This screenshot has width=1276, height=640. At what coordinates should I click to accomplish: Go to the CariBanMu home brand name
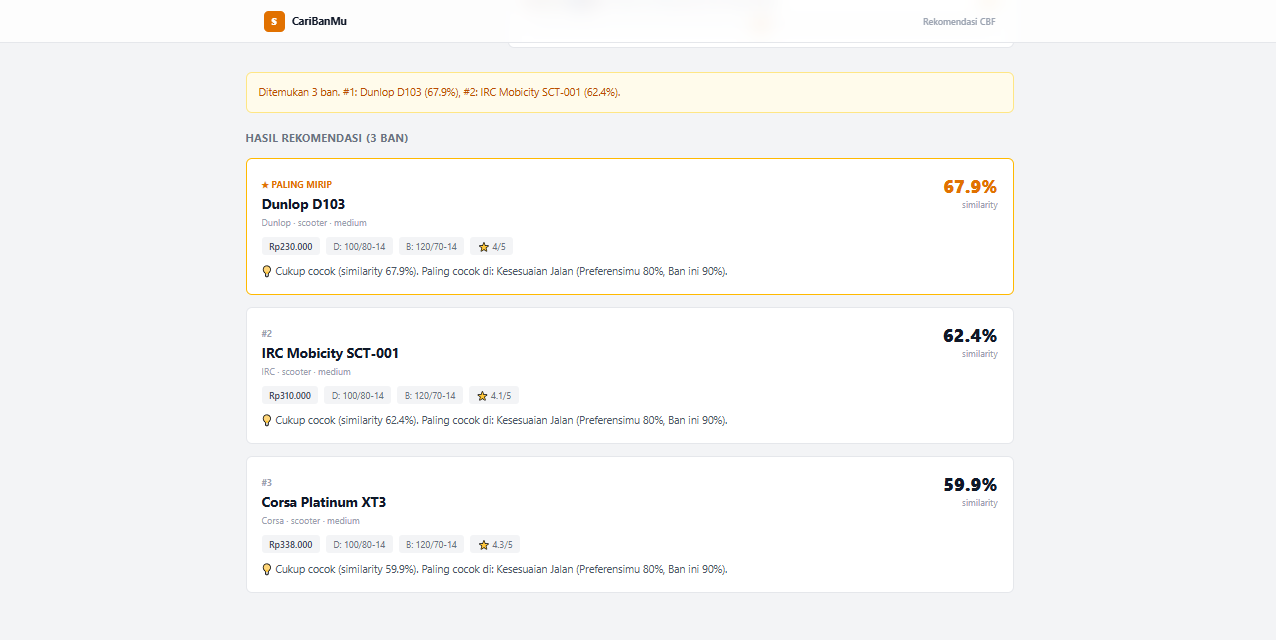(320, 21)
